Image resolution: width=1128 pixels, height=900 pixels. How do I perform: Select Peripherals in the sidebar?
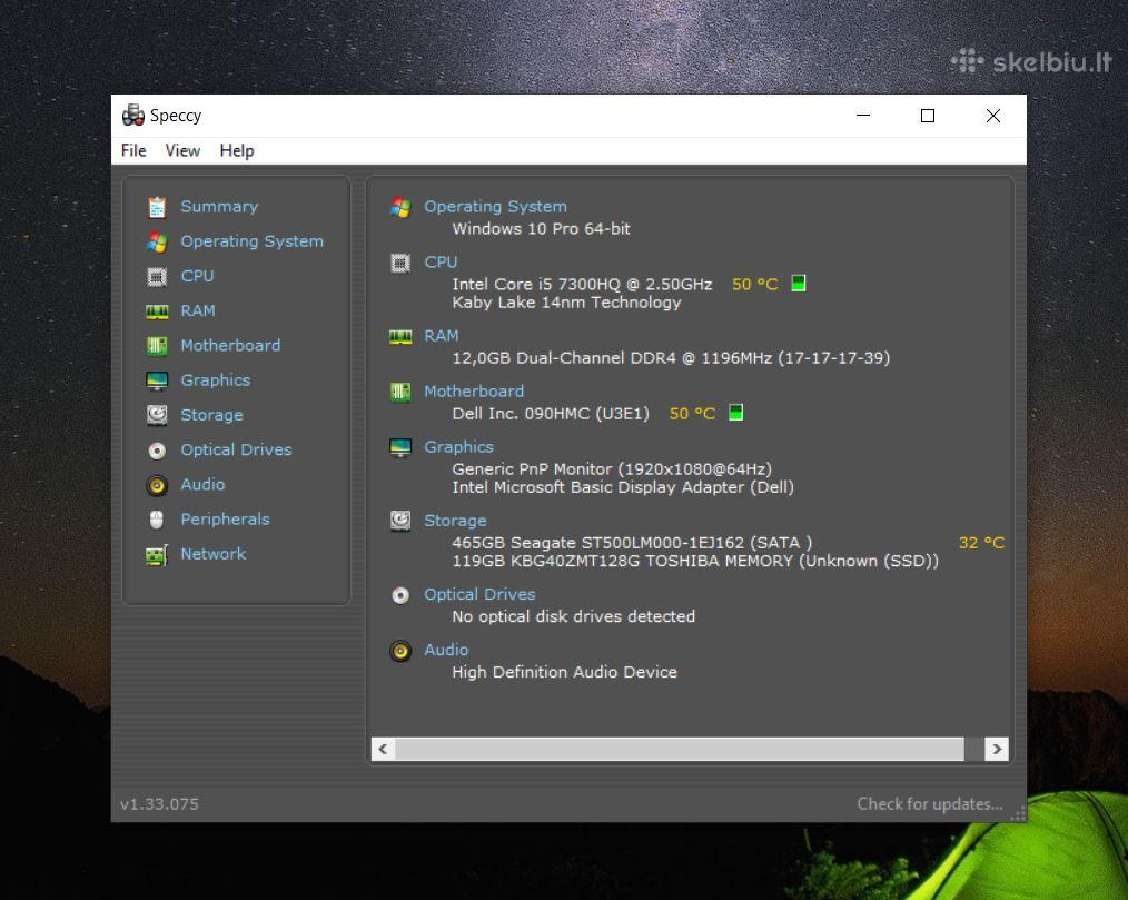(x=224, y=519)
